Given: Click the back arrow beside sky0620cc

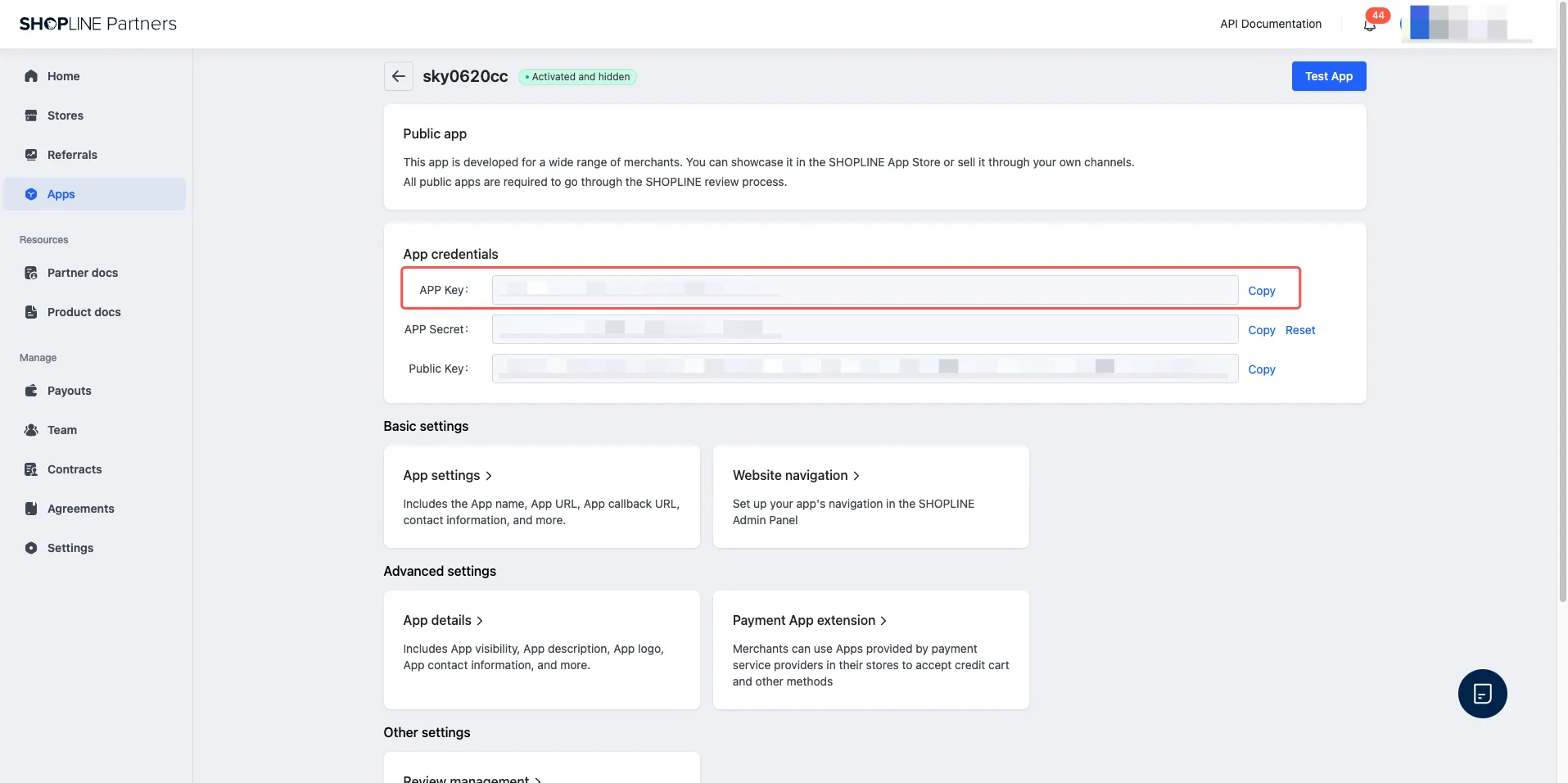Looking at the screenshot, I should (x=399, y=76).
